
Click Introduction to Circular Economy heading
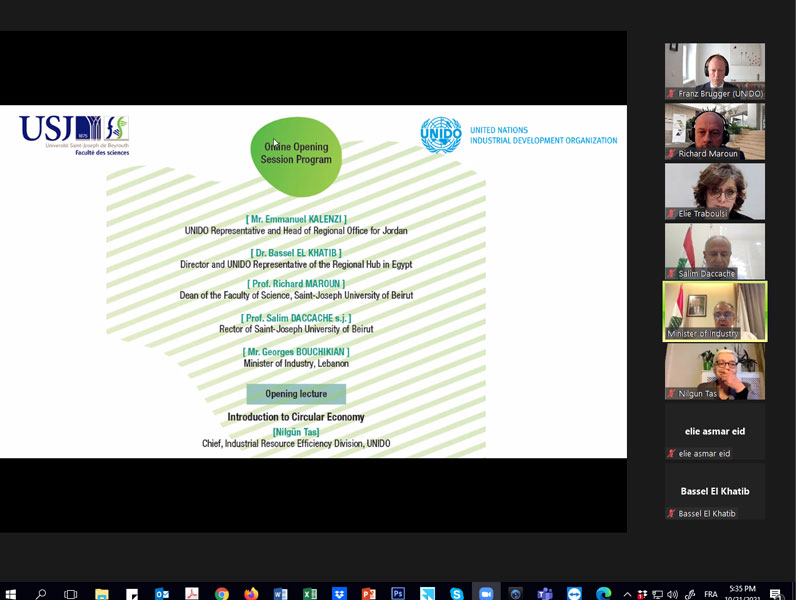296,417
